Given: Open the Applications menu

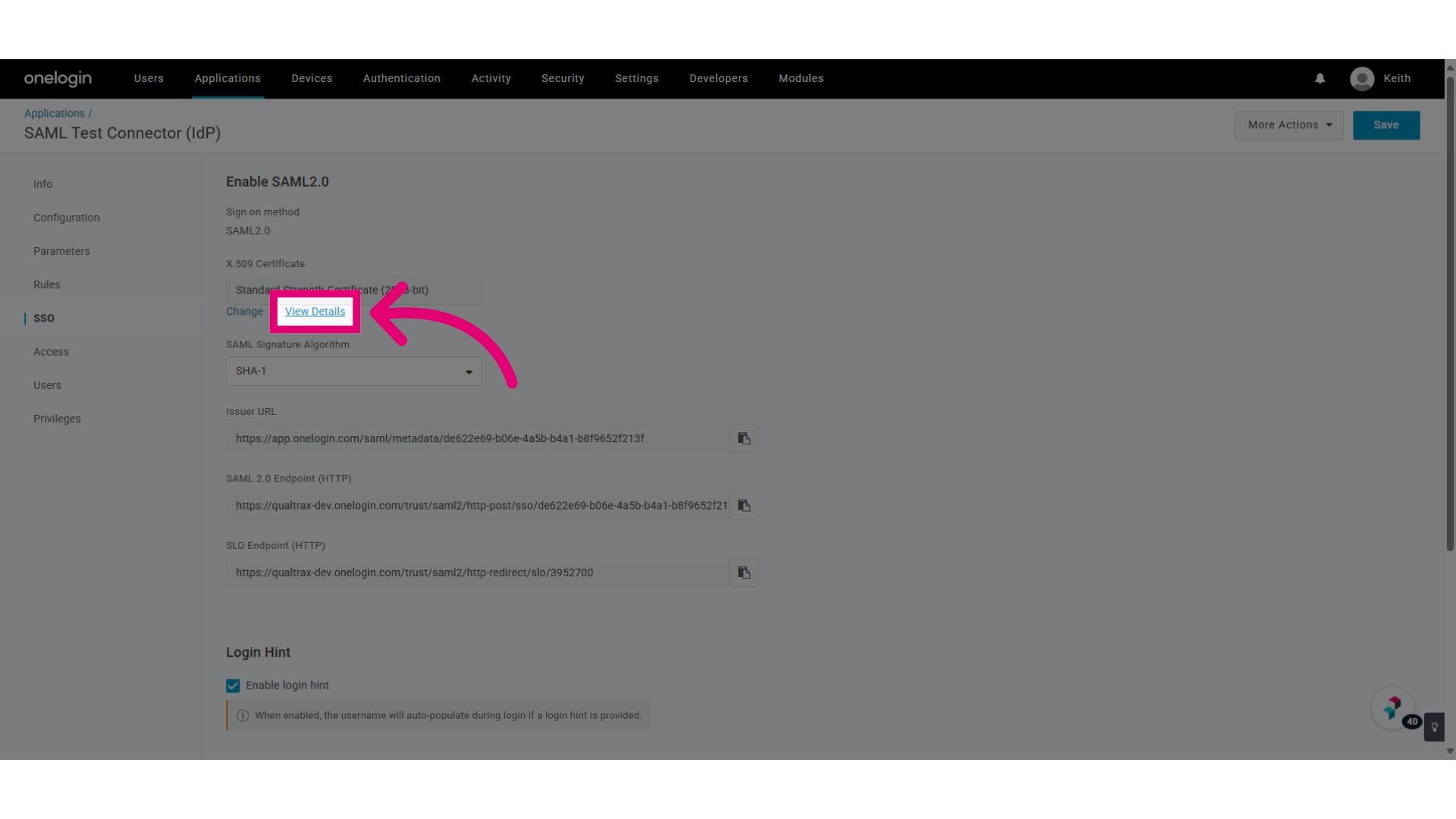Looking at the screenshot, I should tap(227, 78).
